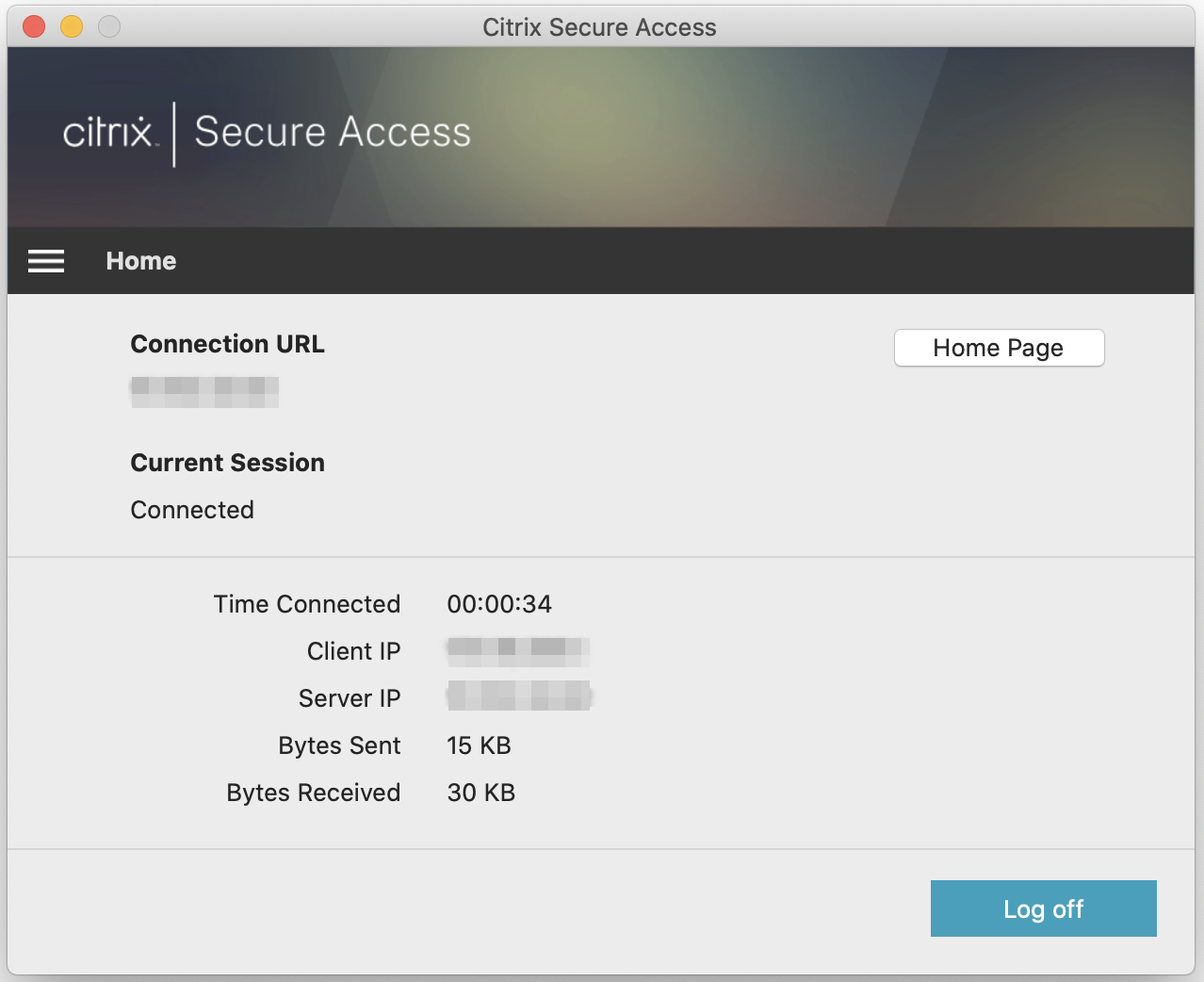Click the divider bar in the Citrix logo
The image size is (1204, 982).
coord(174,132)
